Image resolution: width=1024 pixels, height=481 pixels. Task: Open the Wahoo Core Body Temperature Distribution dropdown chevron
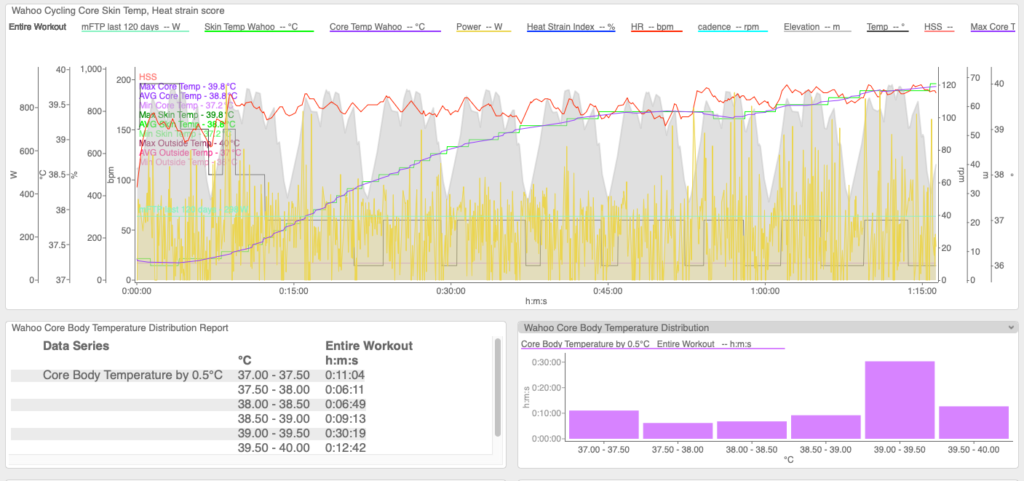point(1011,328)
